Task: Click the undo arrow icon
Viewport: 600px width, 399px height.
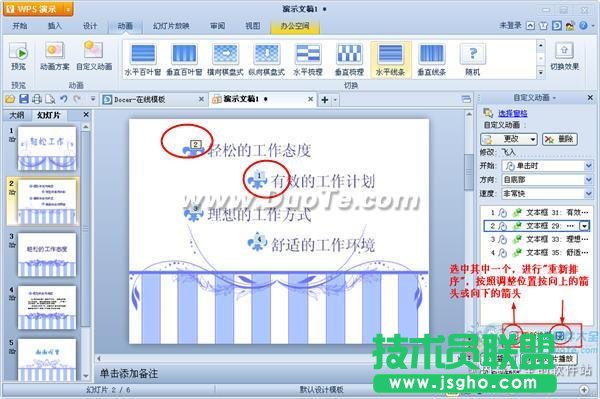Action: coord(64,99)
